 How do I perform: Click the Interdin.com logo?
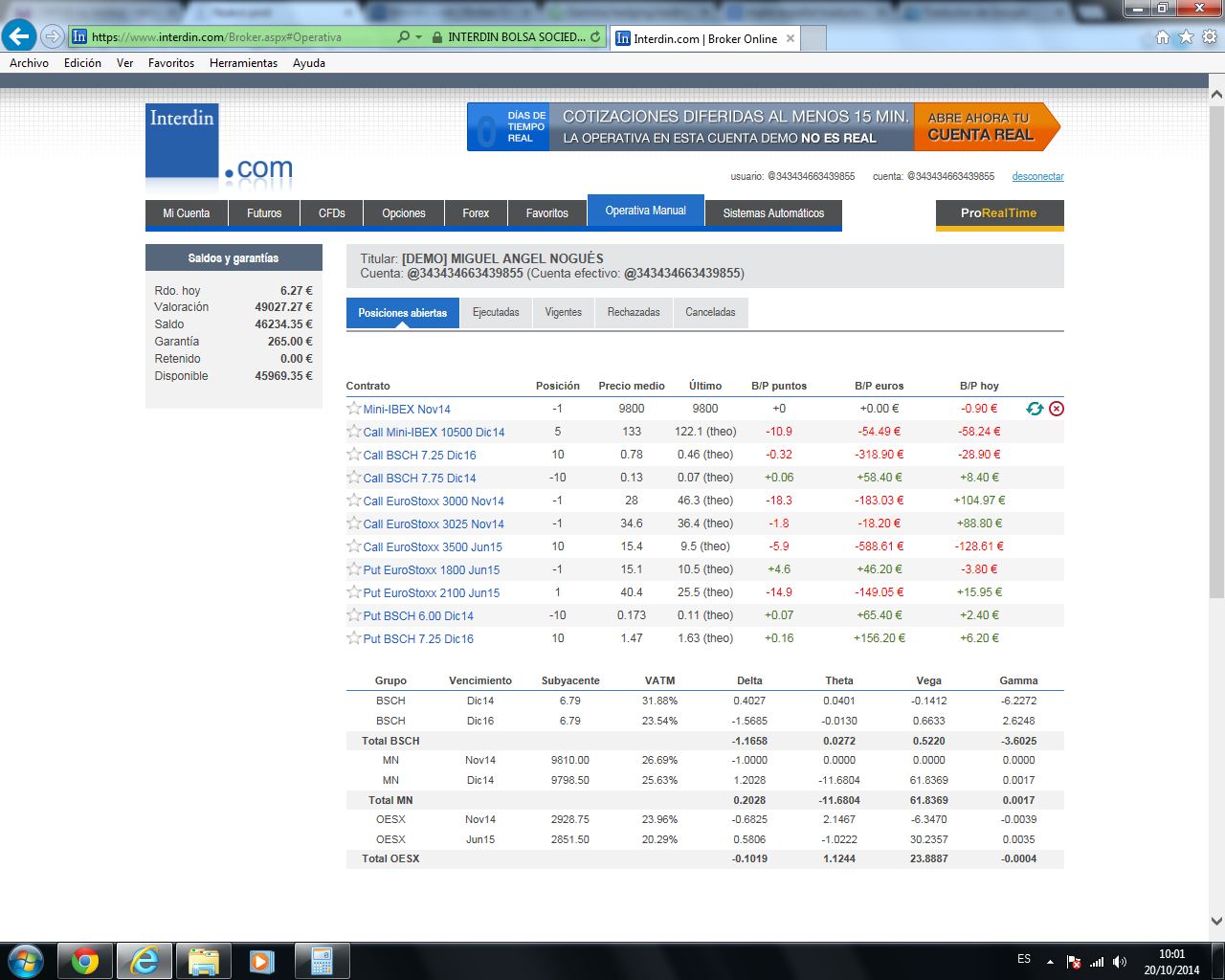(x=219, y=145)
